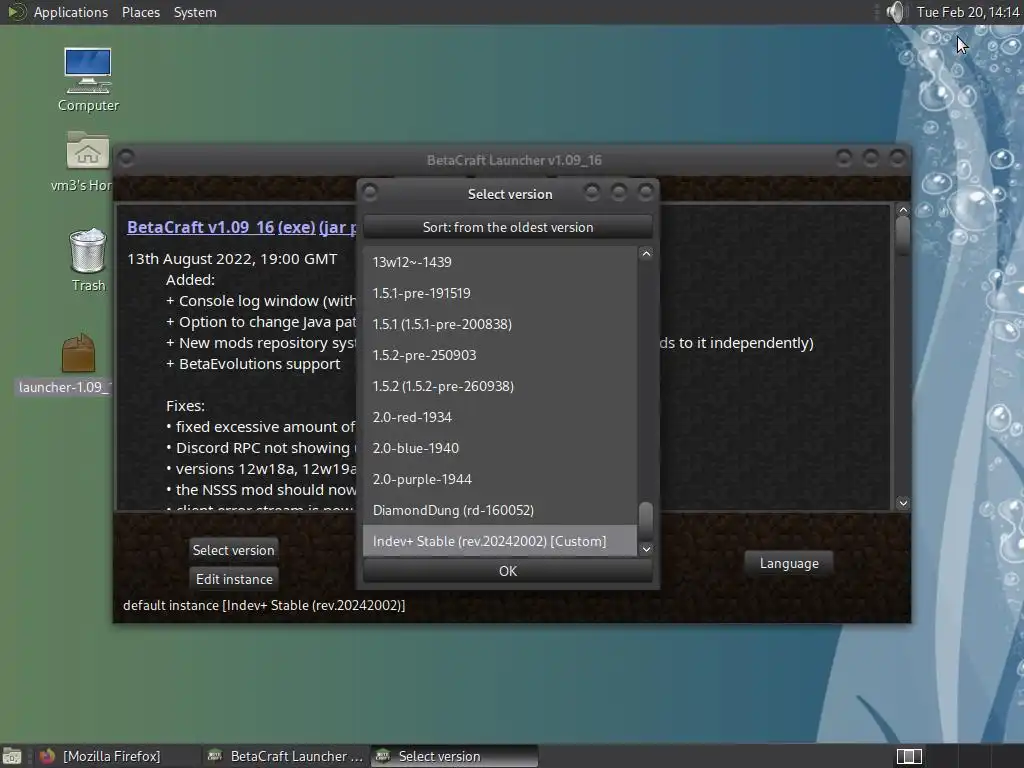Click the clock showing Tue Feb 20, 14:14

click(x=968, y=12)
